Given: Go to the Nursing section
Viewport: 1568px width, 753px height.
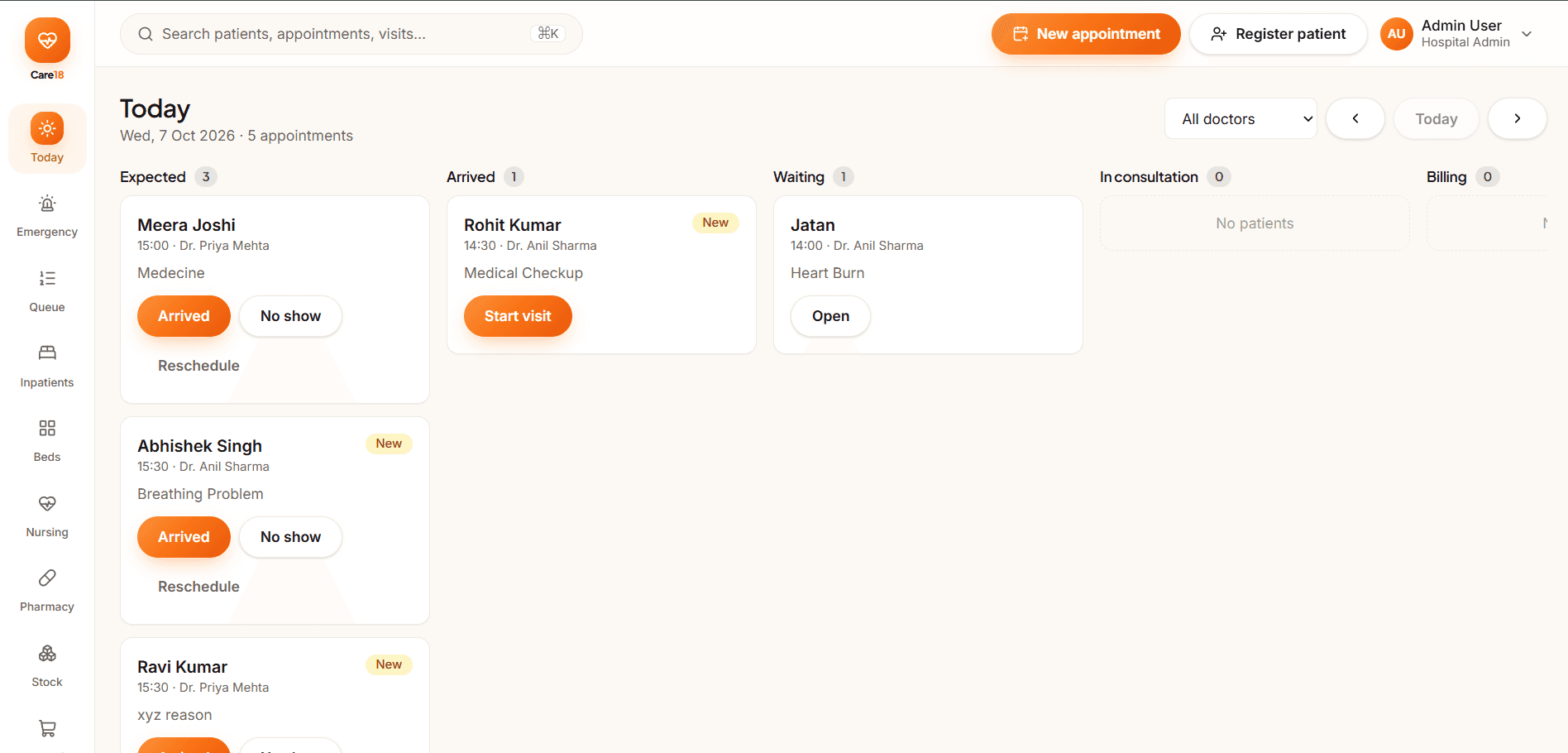Looking at the screenshot, I should (x=47, y=515).
